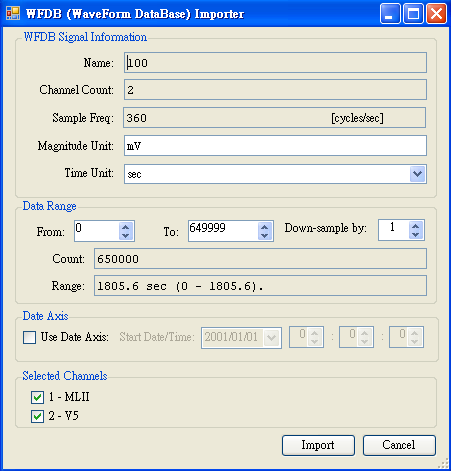Enable the Use Date Axis checkbox
Image resolution: width=451 pixels, height=471 pixels.
coord(29,337)
